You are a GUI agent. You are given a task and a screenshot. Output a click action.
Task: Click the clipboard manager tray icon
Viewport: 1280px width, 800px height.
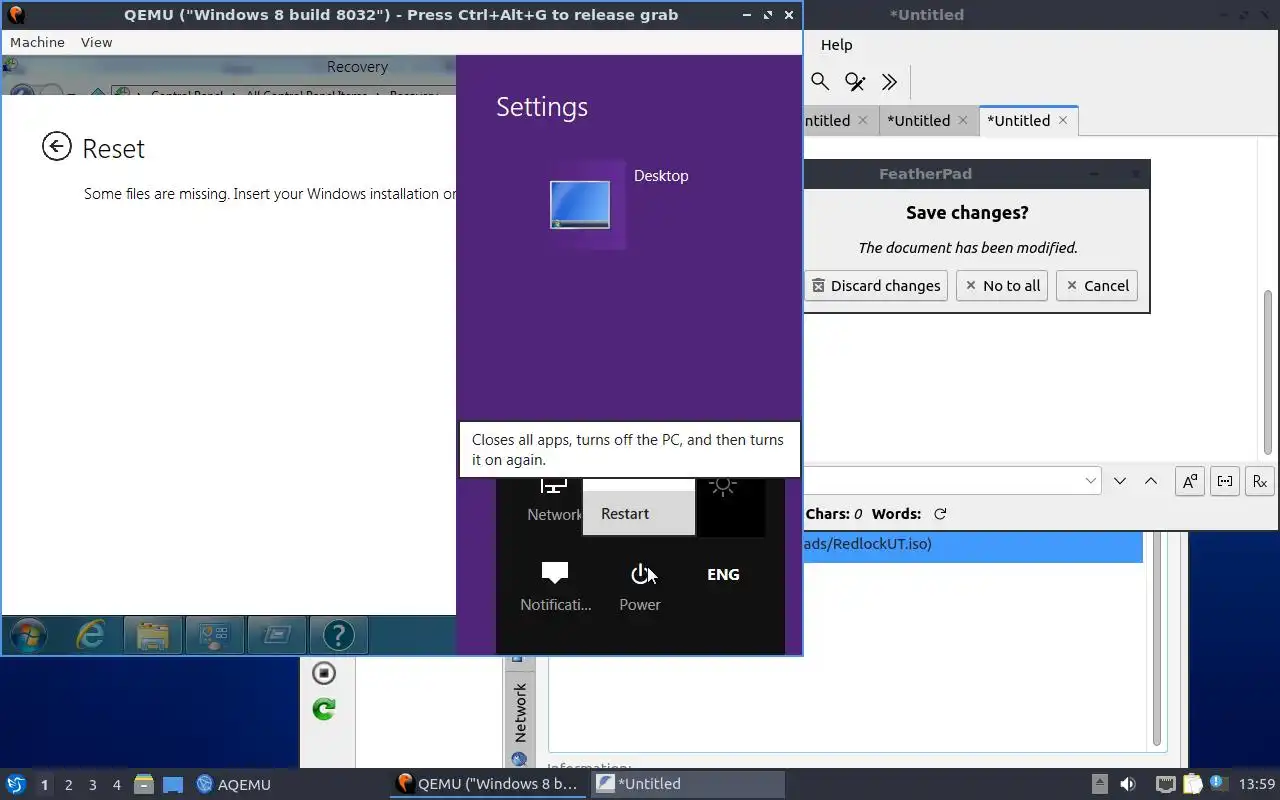coord(1192,784)
